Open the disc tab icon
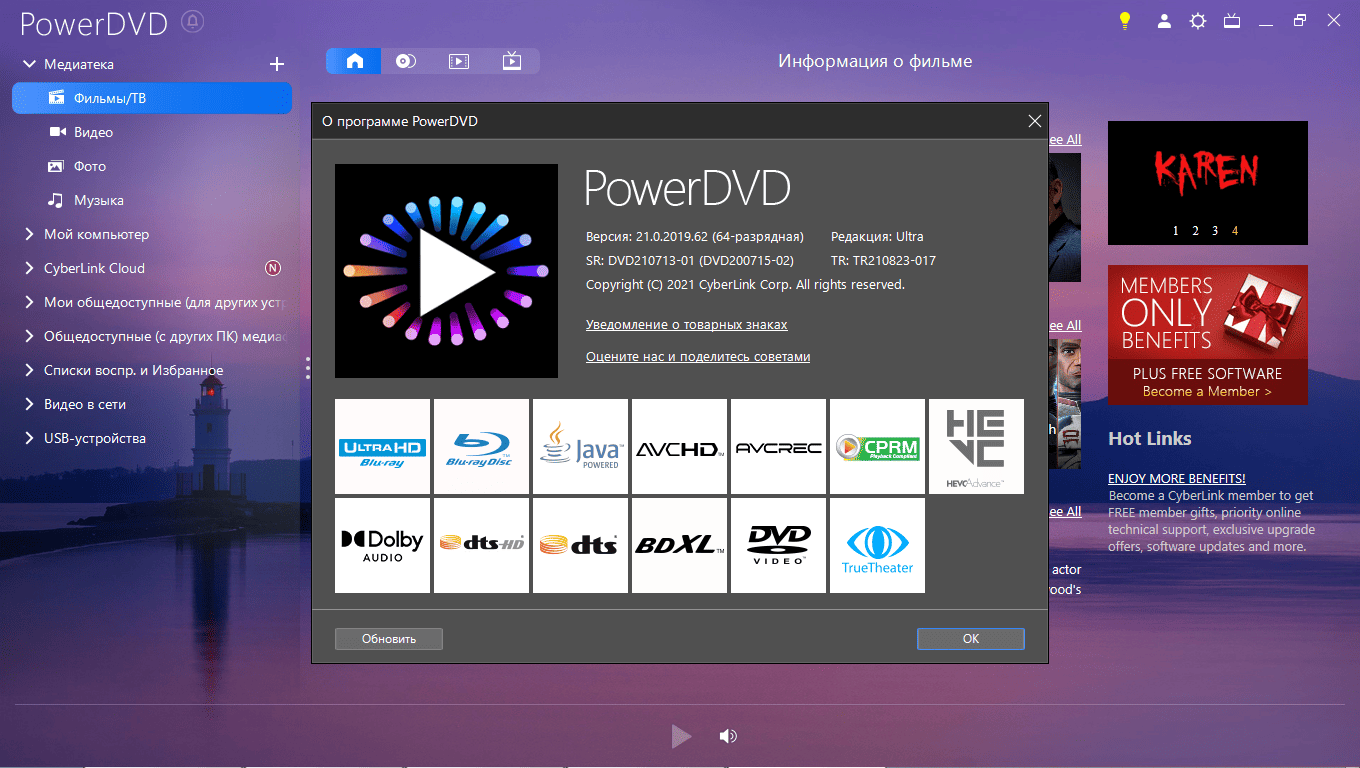Viewport: 1360px width, 768px height. (x=405, y=61)
